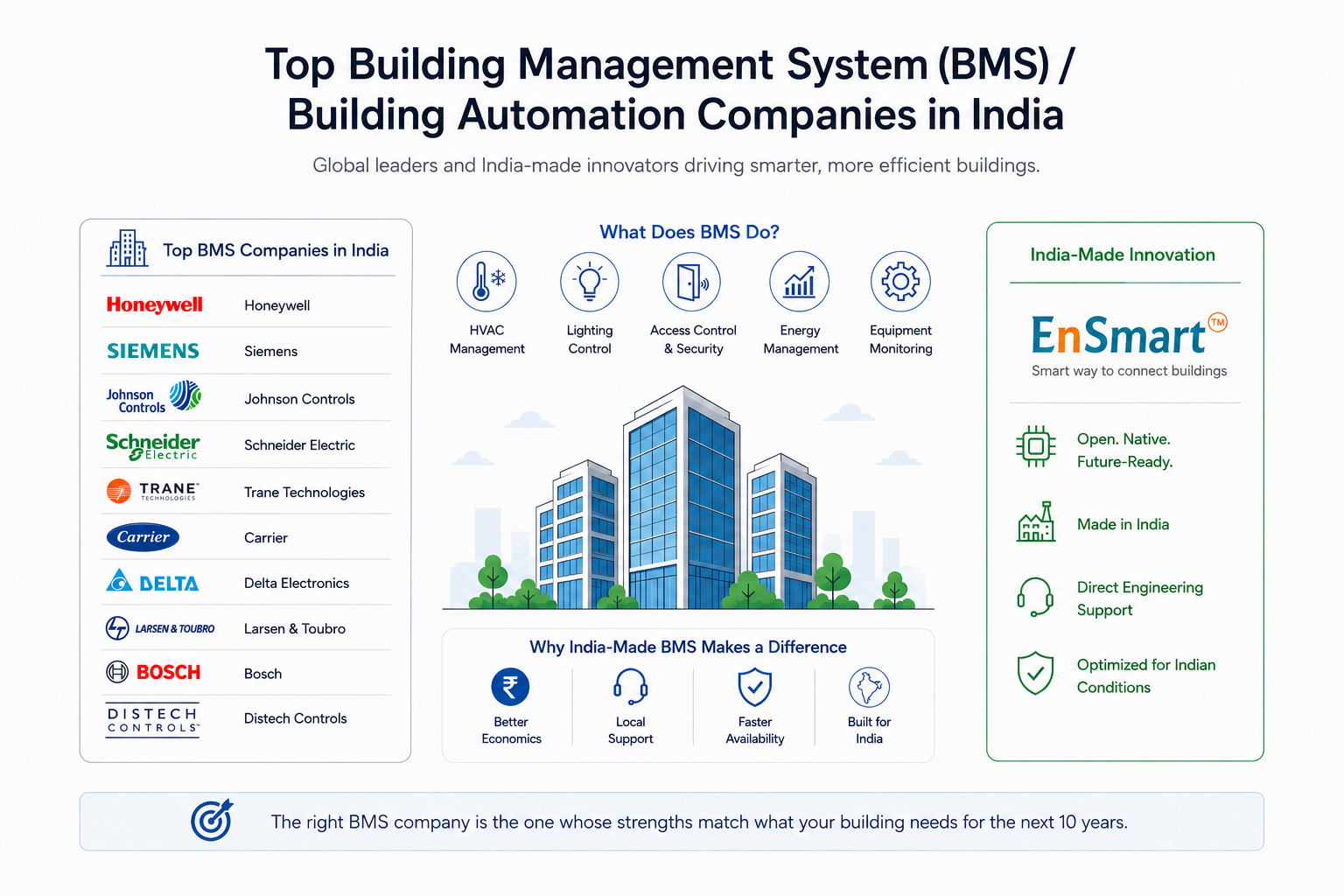
Task: Select the rupee Better Economics icon
Action: (511, 687)
